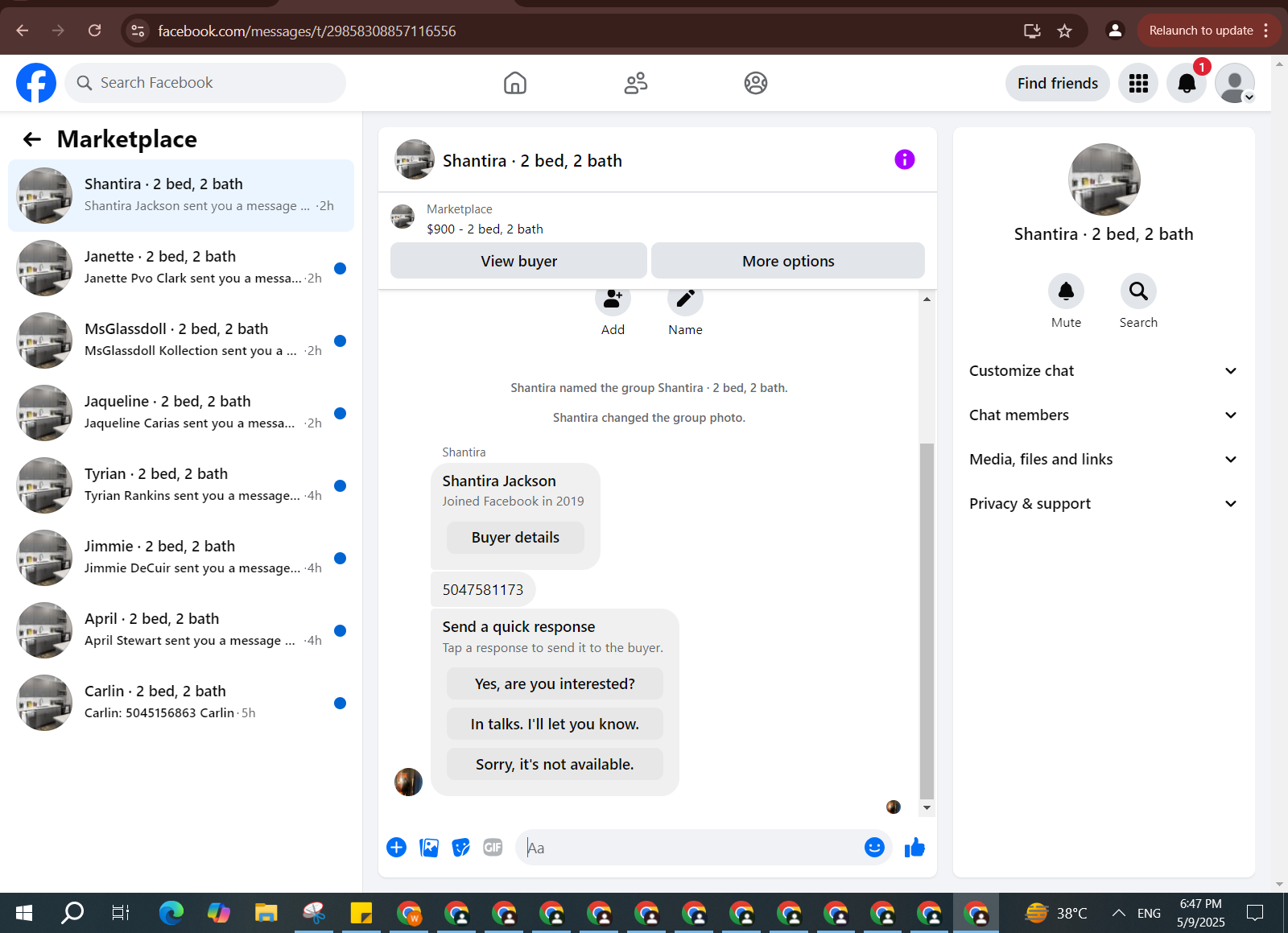Click the Buyer details button
Viewport: 1288px width, 933px height.
[x=515, y=538]
